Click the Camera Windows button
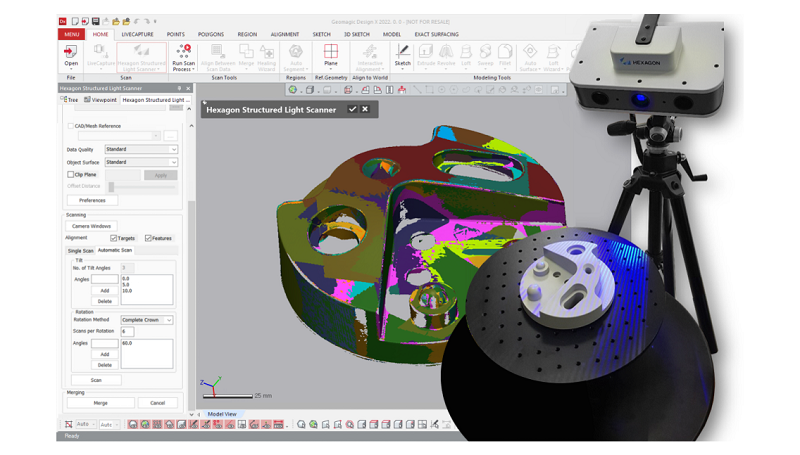Image resolution: width=800 pixels, height=455 pixels. click(x=91, y=226)
